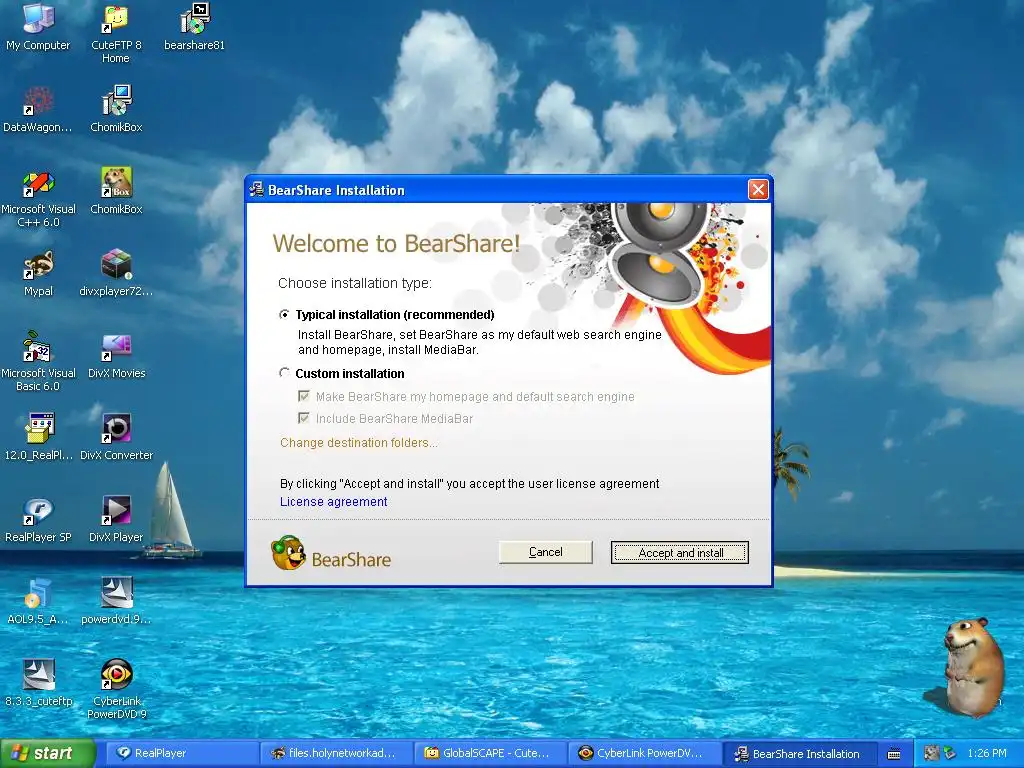Viewport: 1024px width, 768px height.
Task: Switch to RealPlayer in the taskbar
Action: pyautogui.click(x=182, y=753)
